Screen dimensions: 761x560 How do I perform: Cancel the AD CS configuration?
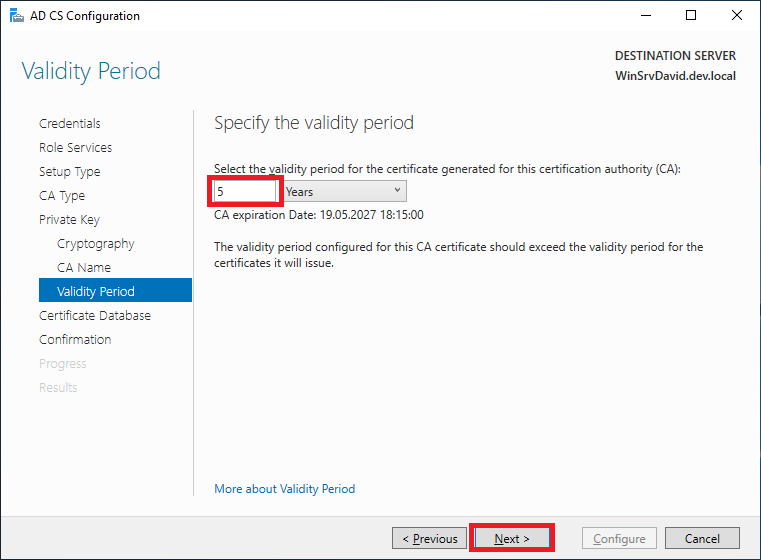702,539
